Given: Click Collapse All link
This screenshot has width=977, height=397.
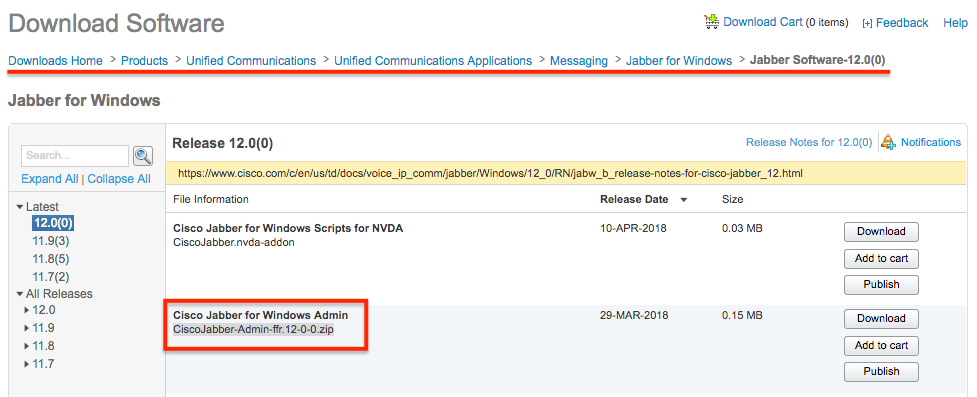Looking at the screenshot, I should (x=119, y=179).
